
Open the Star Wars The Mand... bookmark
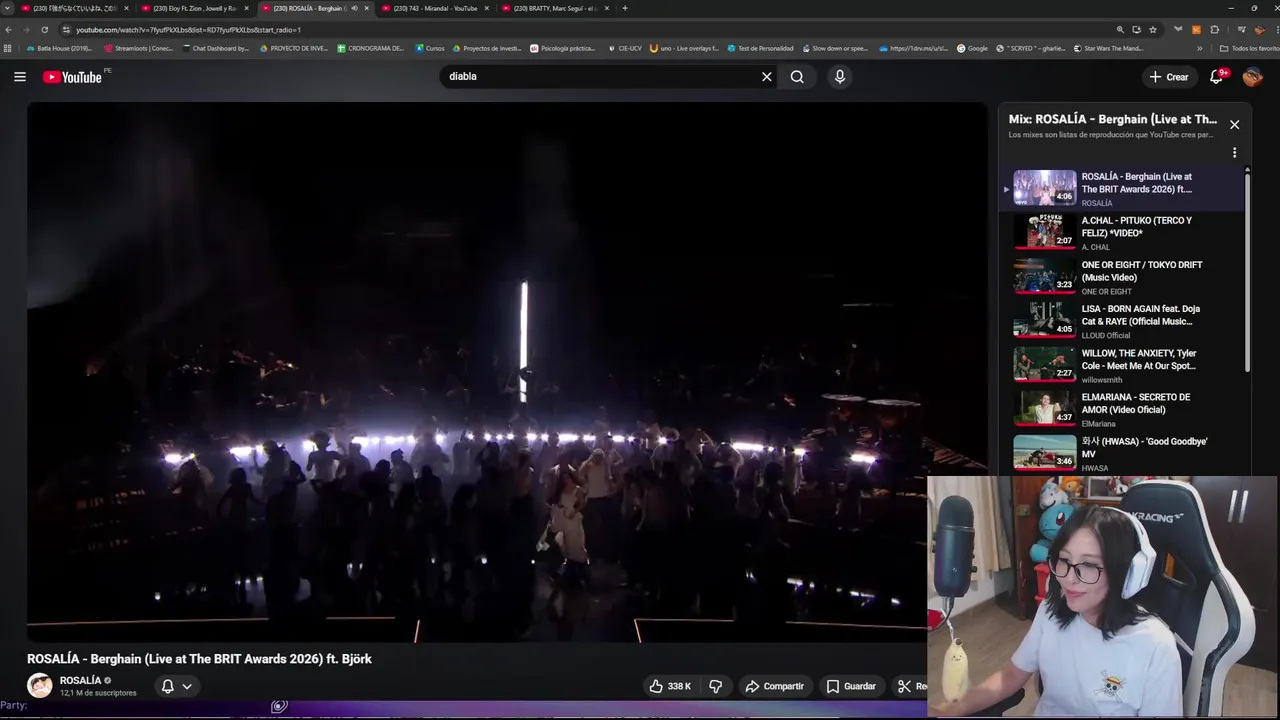pyautogui.click(x=1108, y=48)
